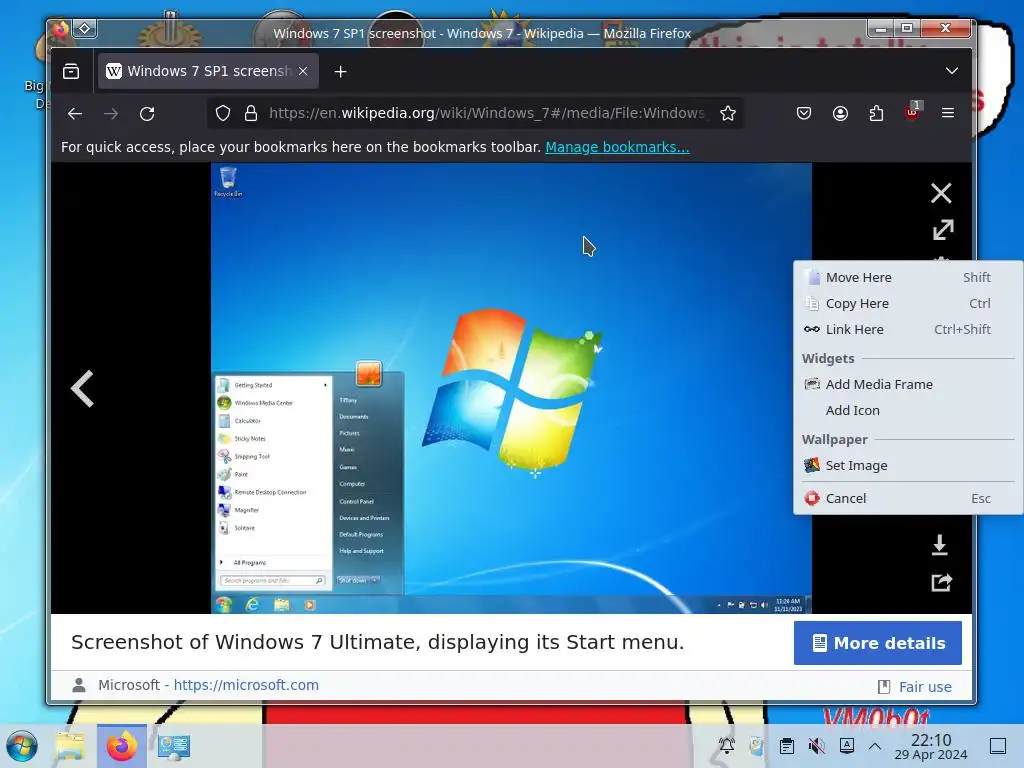This screenshot has width=1024, height=768.
Task: Go back using the Firefox back arrow
Action: coord(75,114)
